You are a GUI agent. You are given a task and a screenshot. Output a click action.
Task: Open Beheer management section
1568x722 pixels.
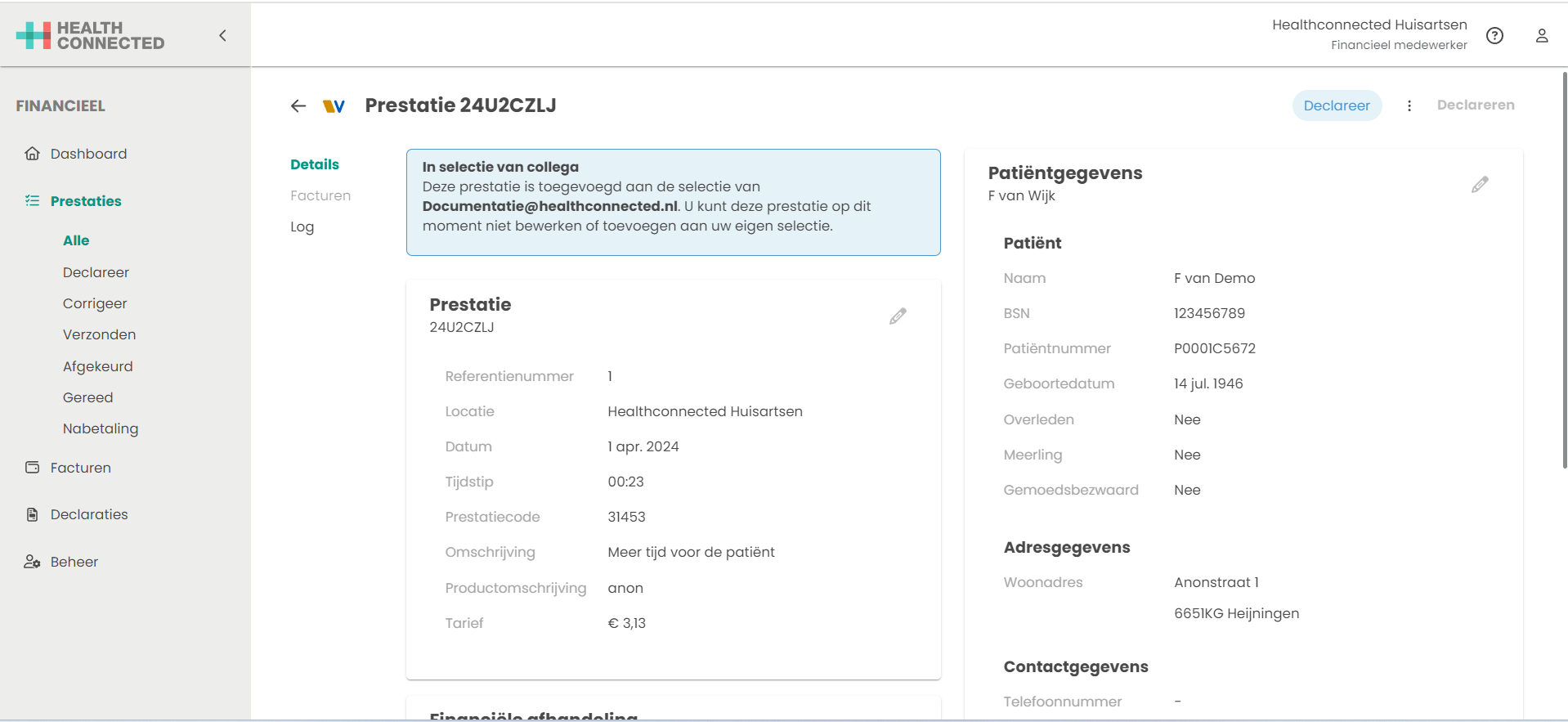[74, 562]
